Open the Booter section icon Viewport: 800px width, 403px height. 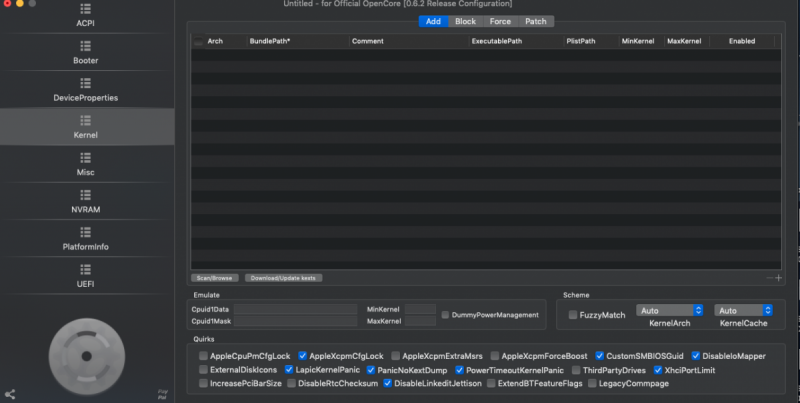pos(86,46)
